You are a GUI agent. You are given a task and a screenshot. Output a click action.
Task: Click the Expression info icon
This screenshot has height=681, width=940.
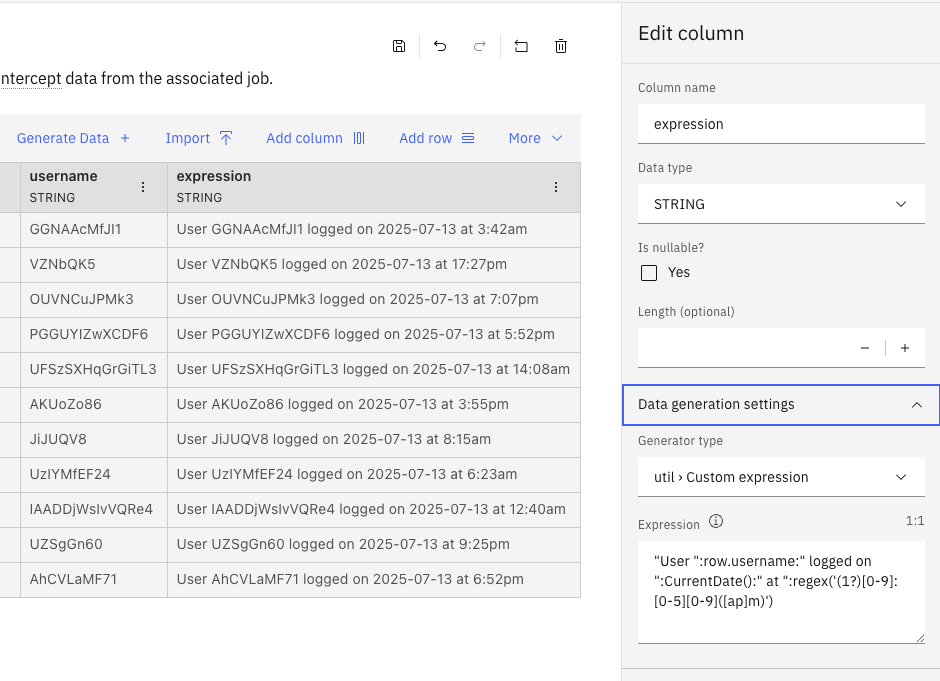pos(716,522)
